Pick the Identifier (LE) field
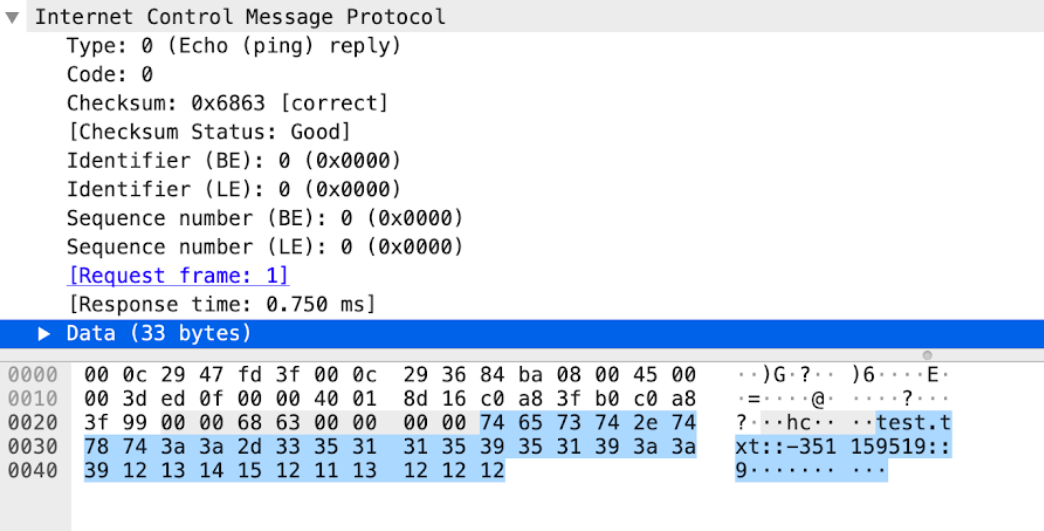 pyautogui.click(x=233, y=189)
